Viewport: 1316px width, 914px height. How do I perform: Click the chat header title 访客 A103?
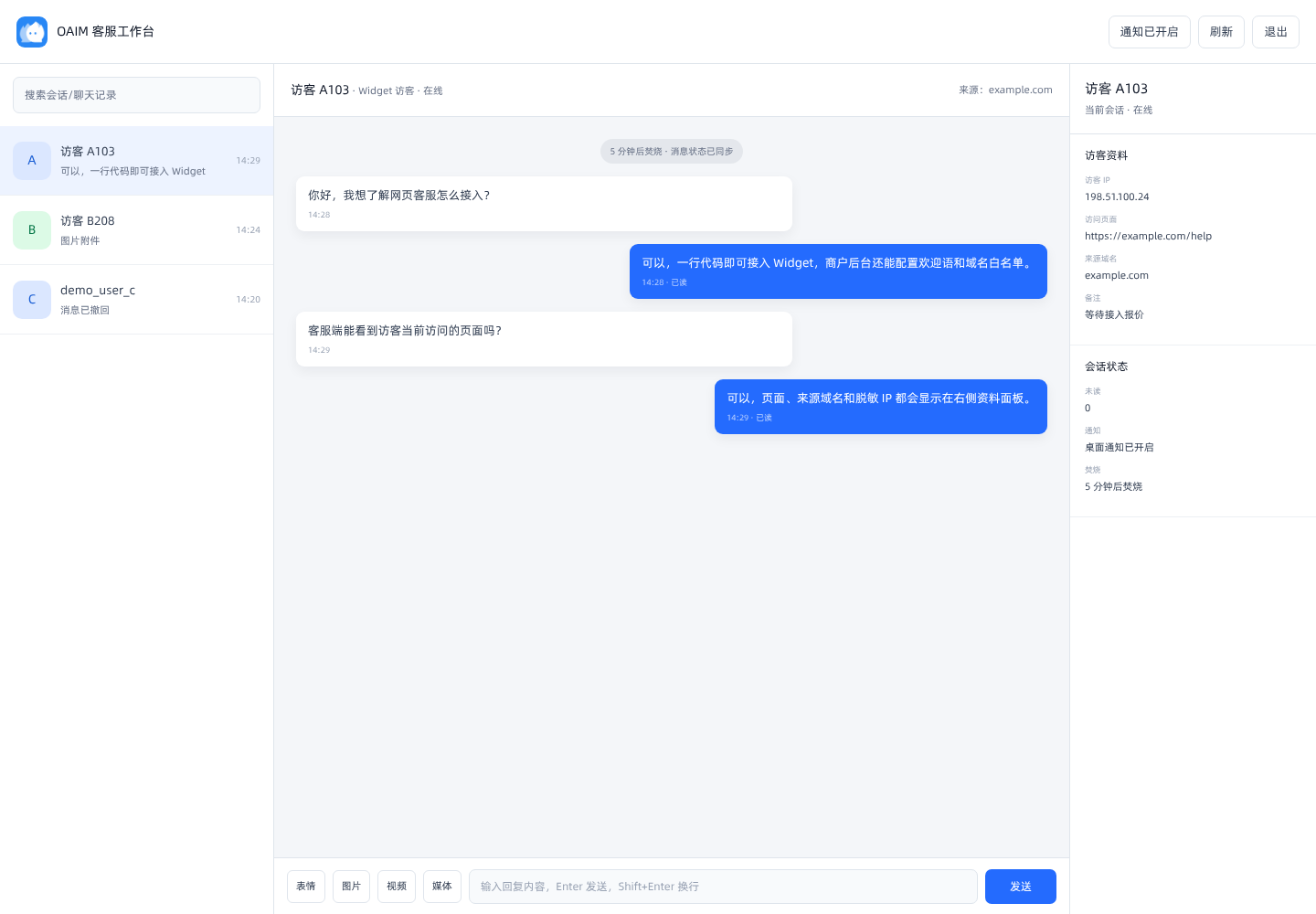pos(320,90)
